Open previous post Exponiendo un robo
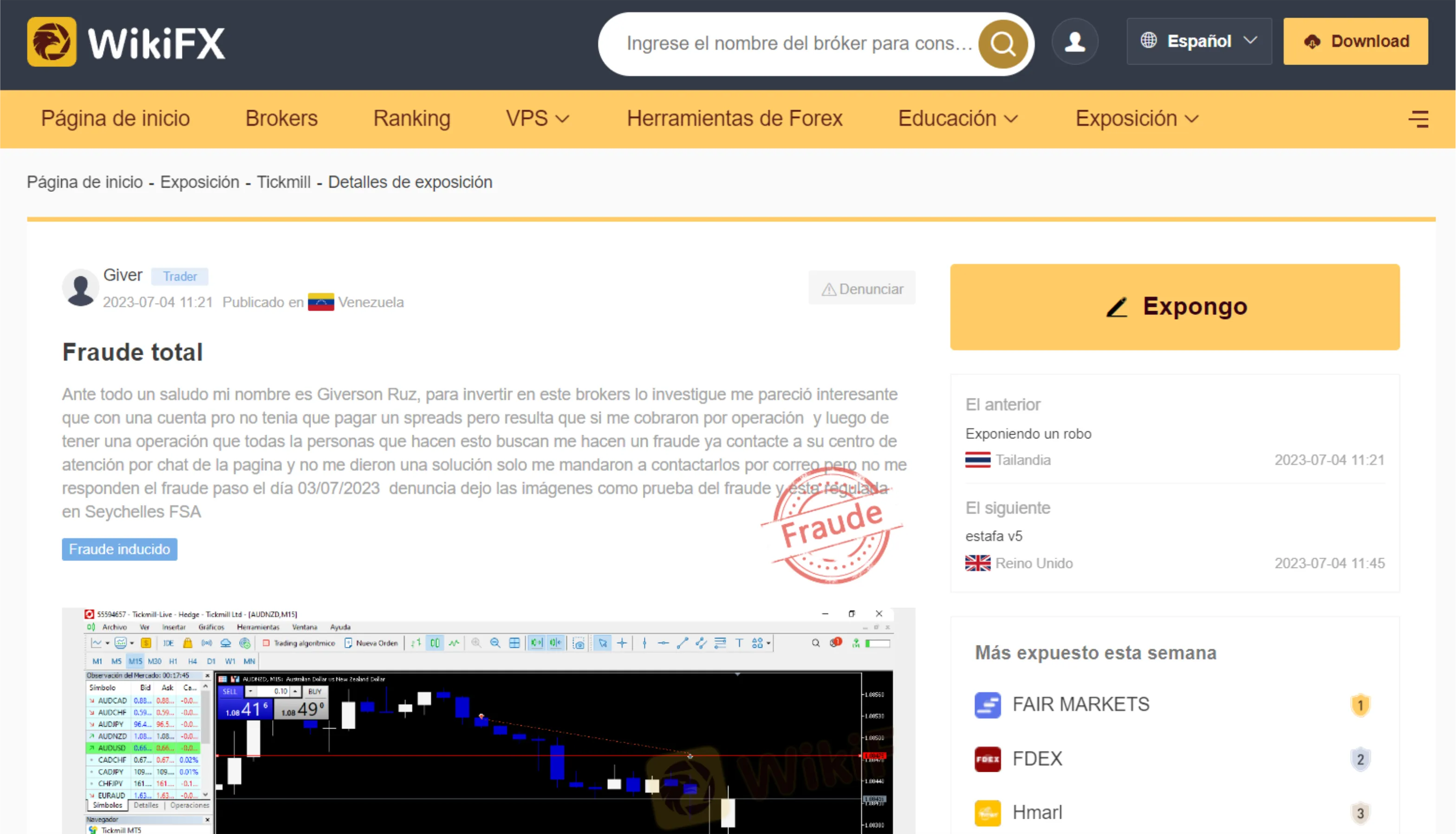The width and height of the screenshot is (1456, 834). [1028, 434]
